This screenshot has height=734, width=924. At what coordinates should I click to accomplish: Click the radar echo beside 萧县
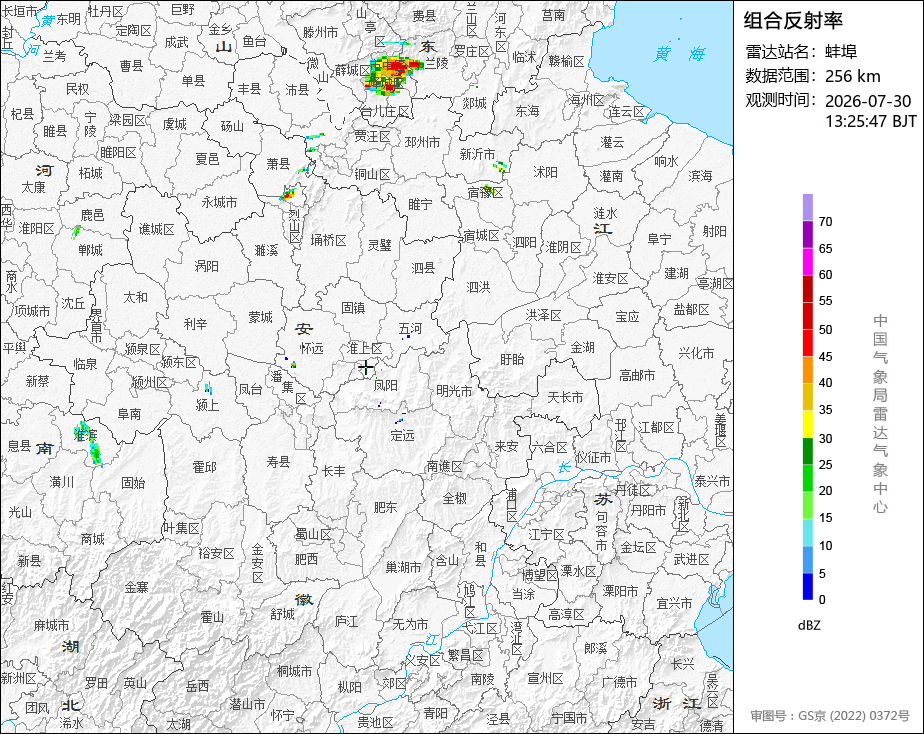pyautogui.click(x=288, y=194)
